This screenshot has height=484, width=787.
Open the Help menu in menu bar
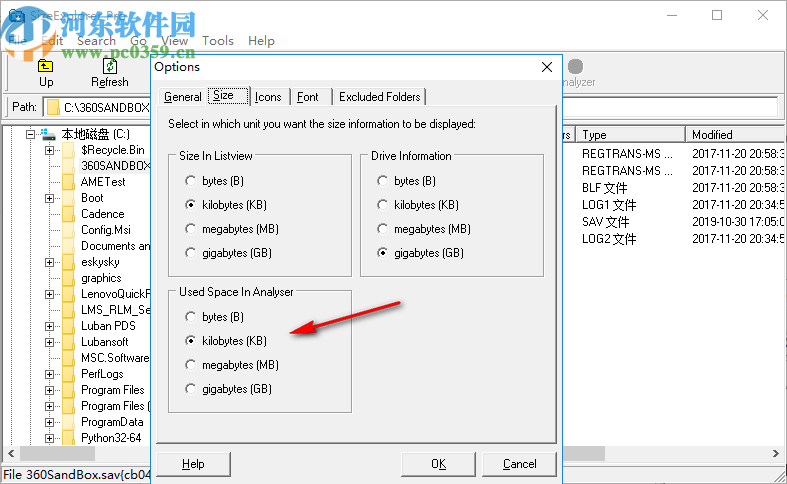point(261,41)
